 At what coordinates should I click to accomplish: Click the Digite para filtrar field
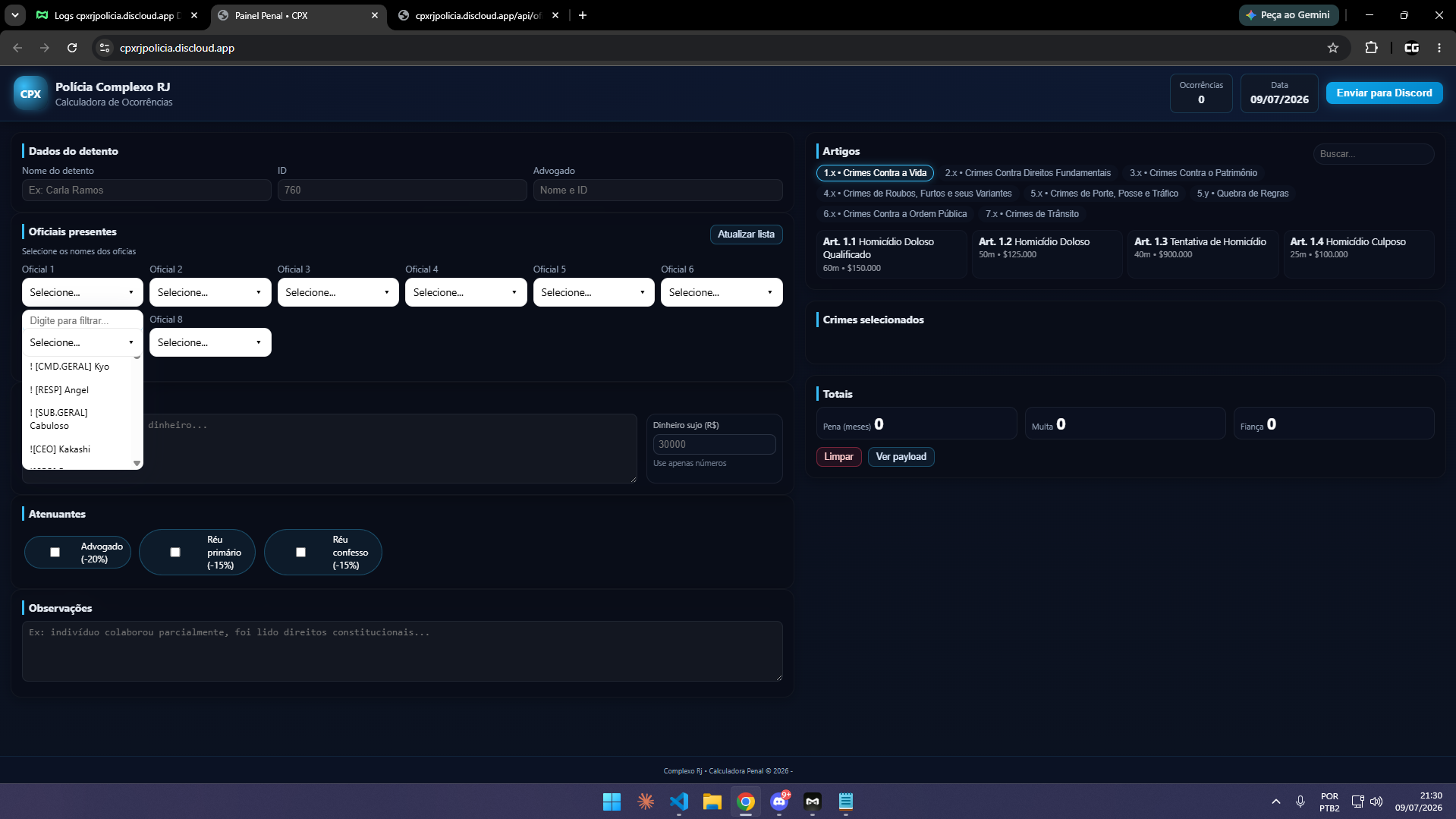(83, 320)
